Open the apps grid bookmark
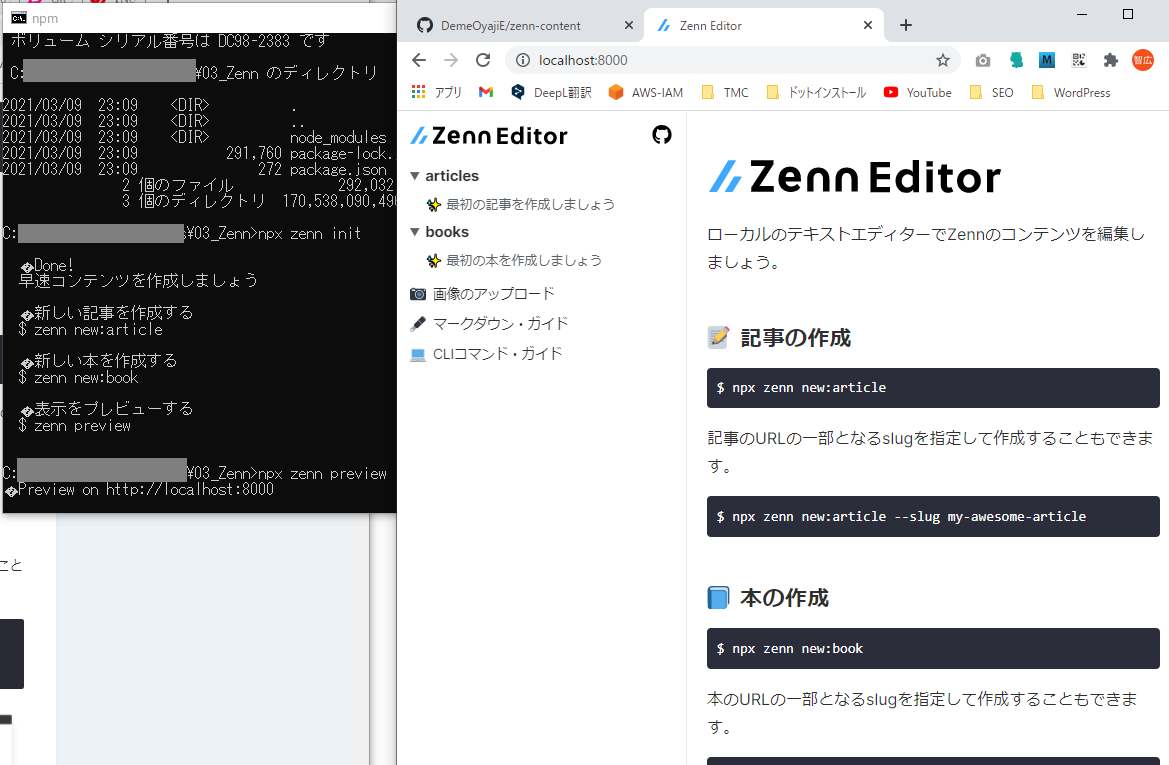Screen dimensions: 1169x765 pyautogui.click(x=437, y=92)
